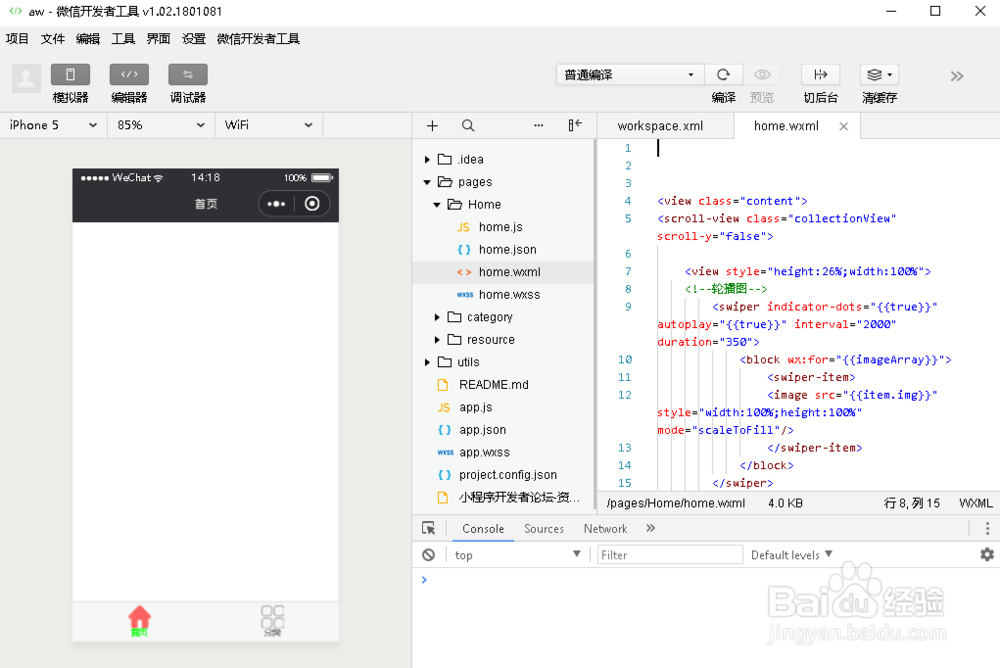Click the 行 8, 列 15 cursor position

point(911,503)
